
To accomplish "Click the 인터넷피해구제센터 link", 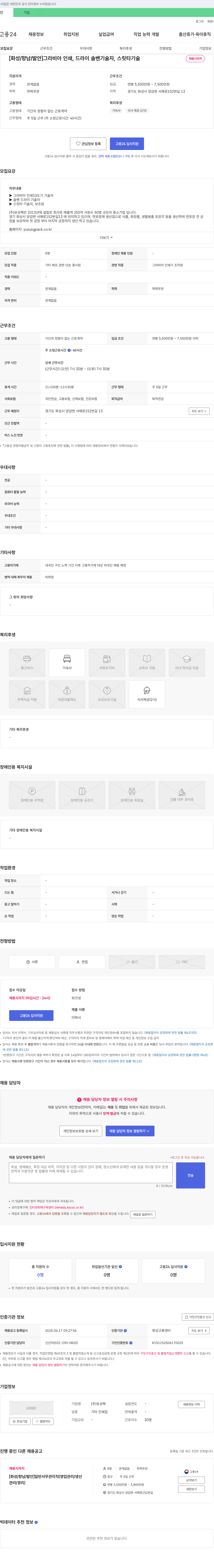I will (x=56, y=1207).
